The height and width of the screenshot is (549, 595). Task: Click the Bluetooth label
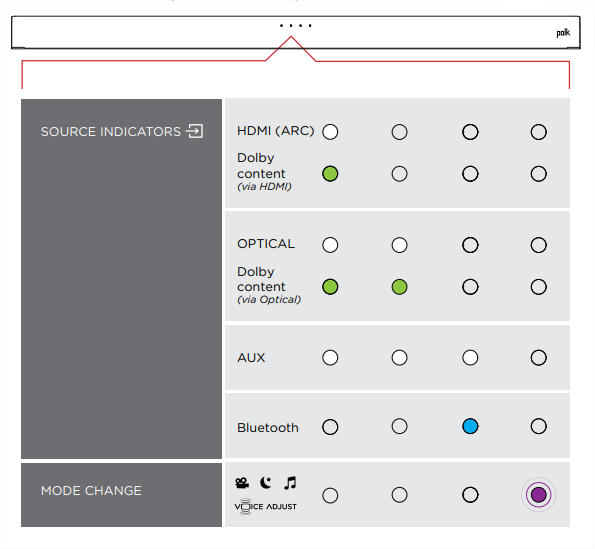(x=268, y=428)
